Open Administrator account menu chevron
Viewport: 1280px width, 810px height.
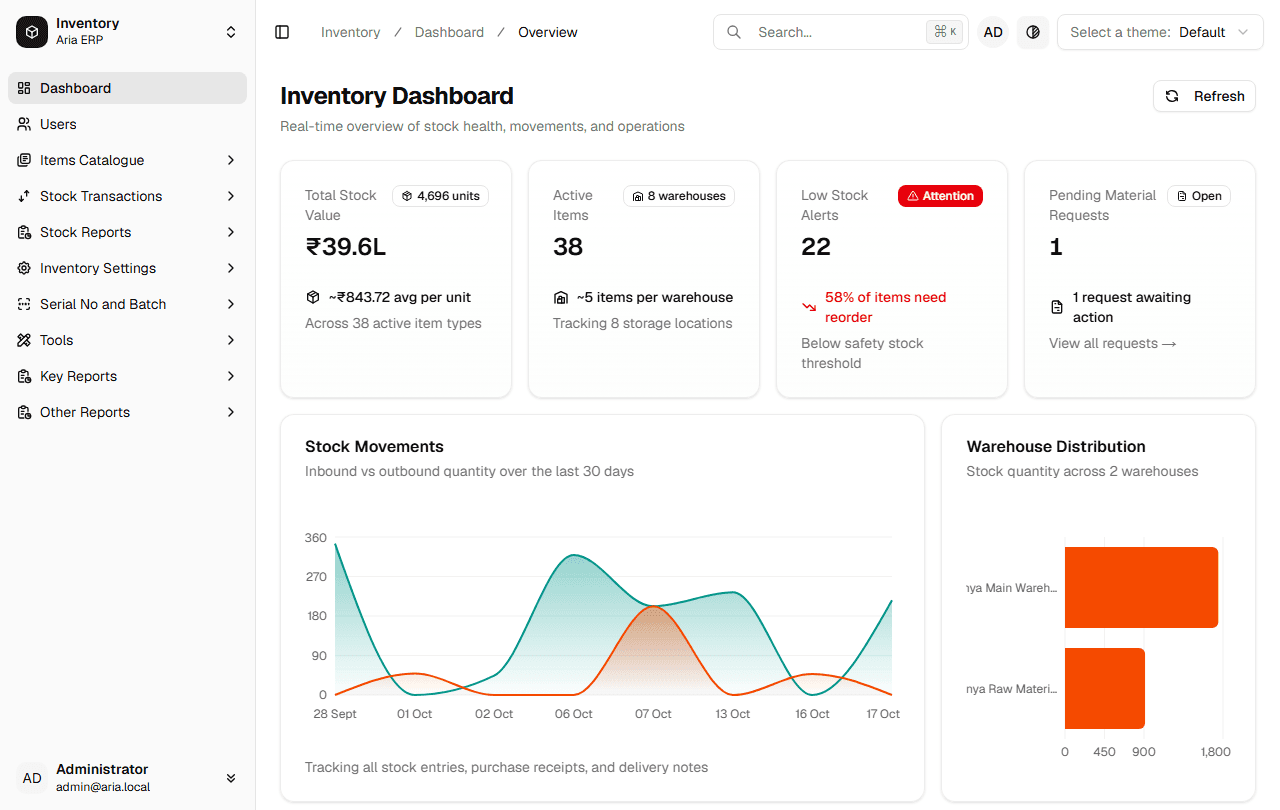[x=231, y=778]
